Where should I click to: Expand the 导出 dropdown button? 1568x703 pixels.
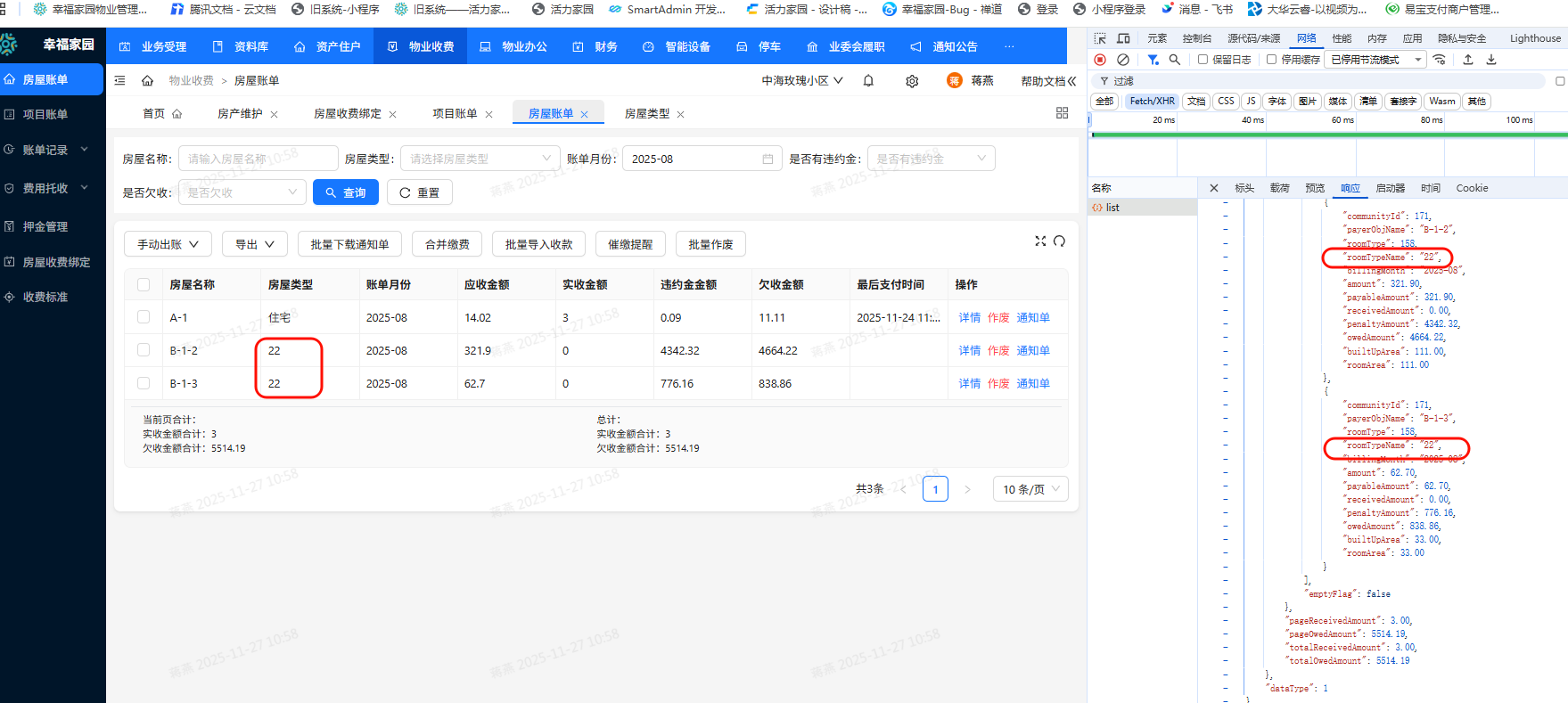pos(255,244)
